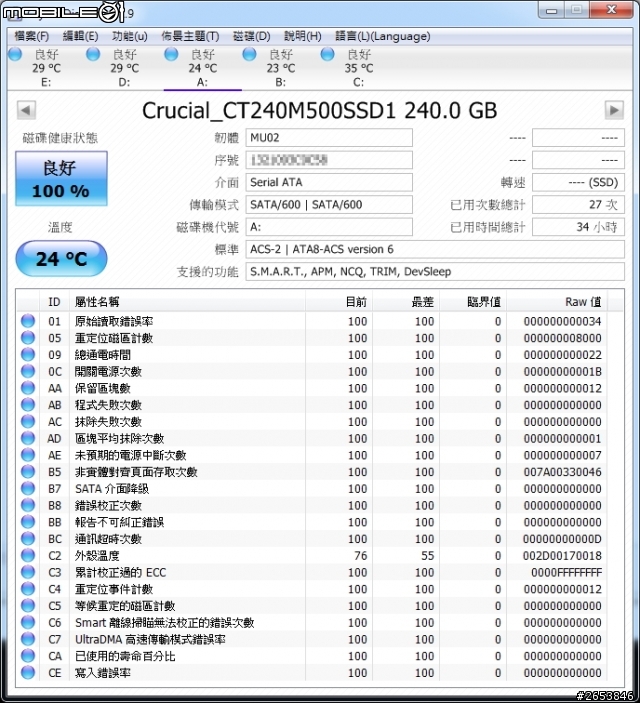Select the 外殼溫度 attribute row name
Image resolution: width=640 pixels, height=704 pixels.
[x=97, y=556]
